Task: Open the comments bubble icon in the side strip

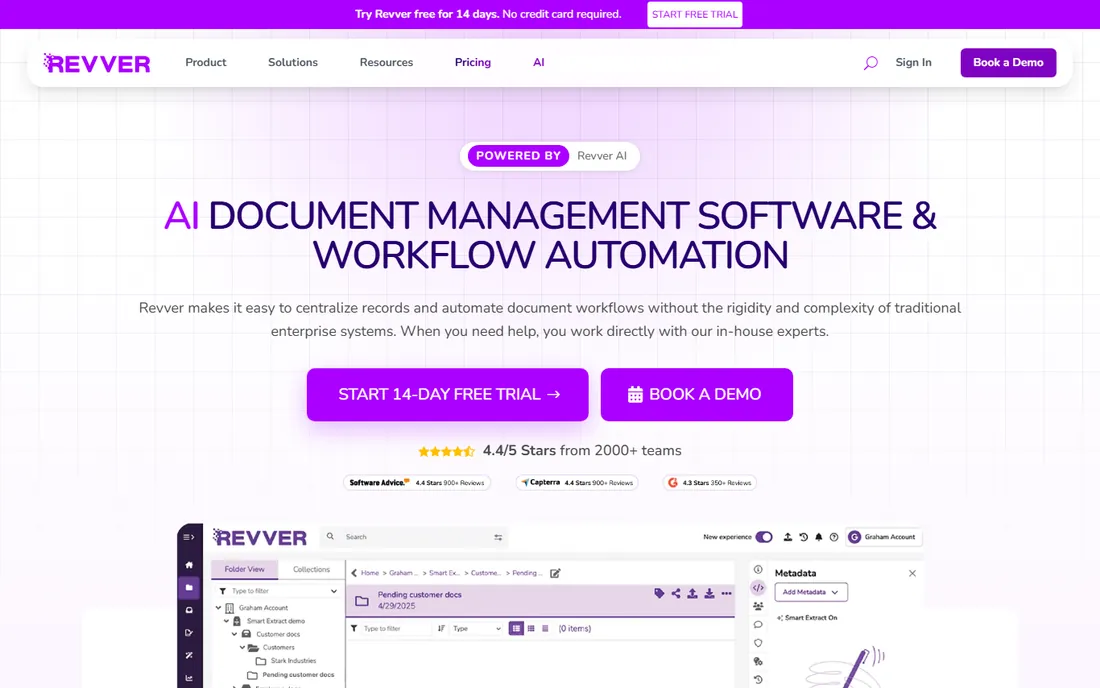Action: point(758,624)
